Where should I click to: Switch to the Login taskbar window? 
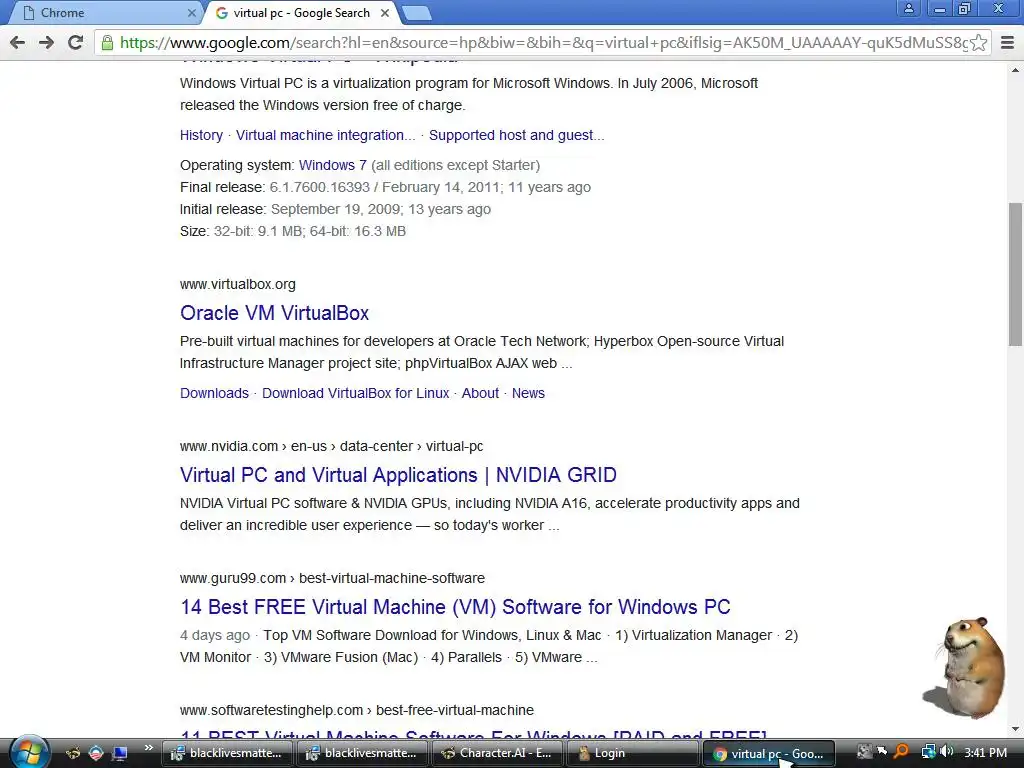pos(632,753)
